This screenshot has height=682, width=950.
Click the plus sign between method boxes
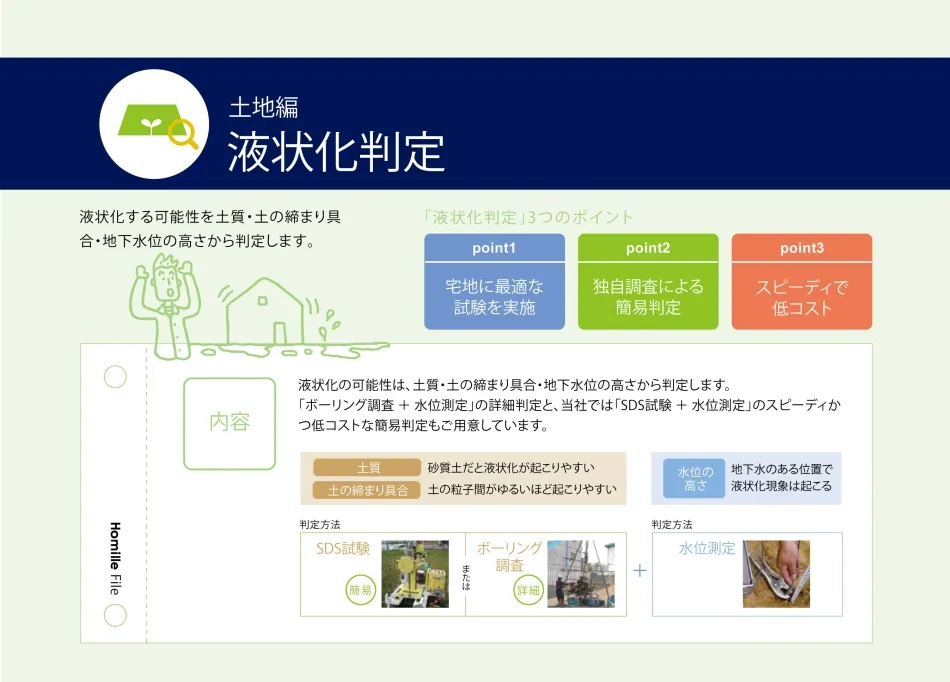coord(639,571)
